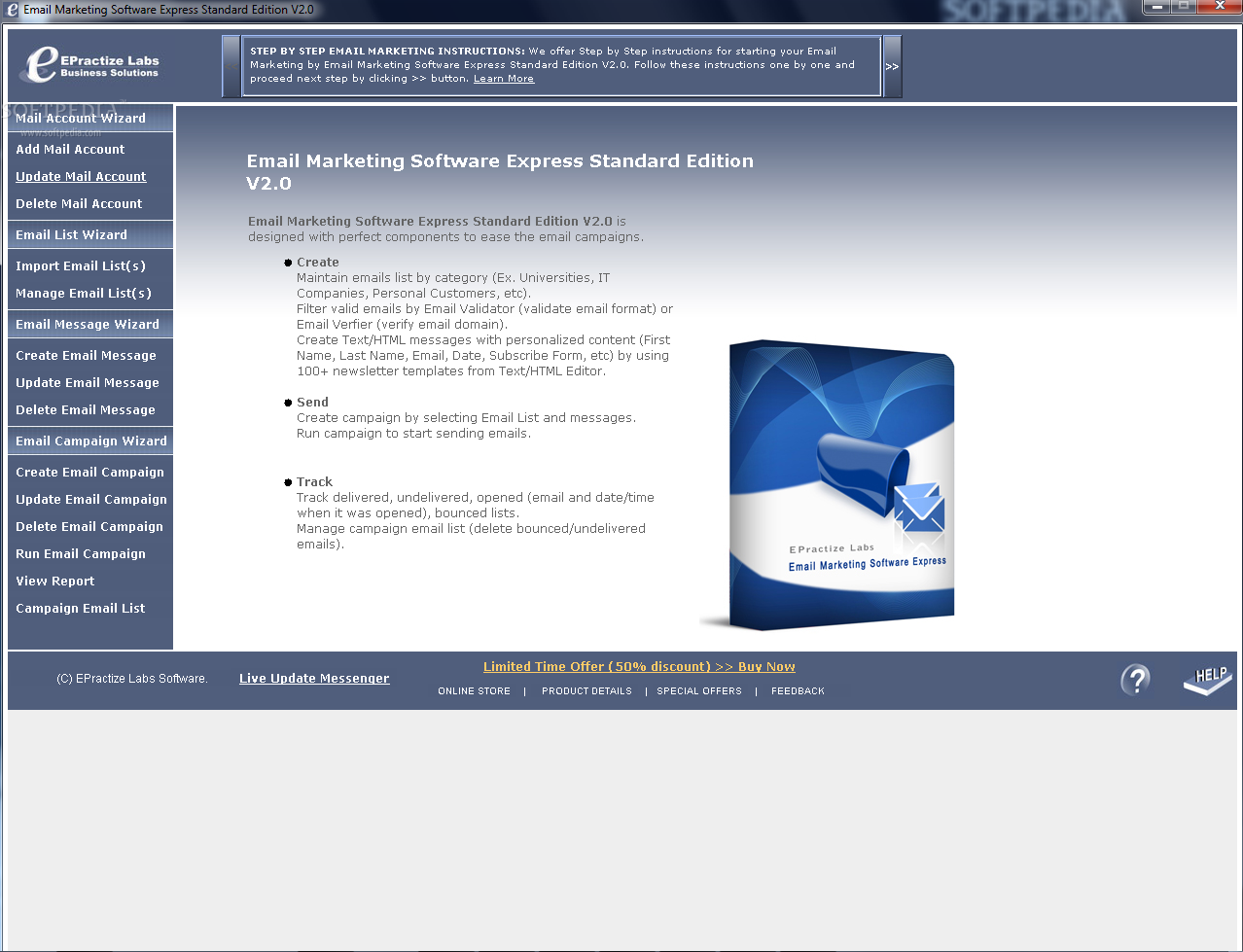Click the Create section heading
This screenshot has width=1243, height=952.
318,262
